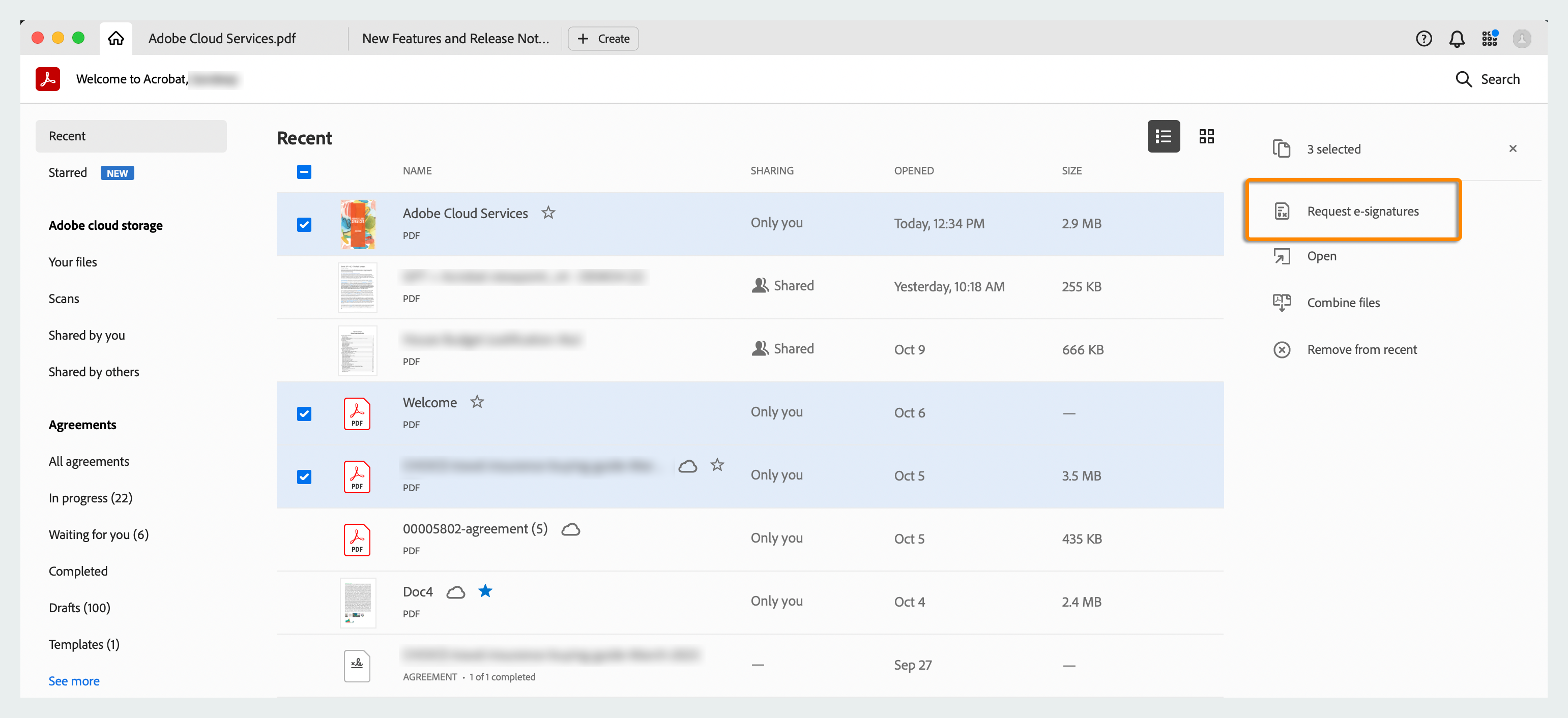The height and width of the screenshot is (718, 1568).
Task: Uncheck the Adobe Cloud Services checkbox
Action: pos(304,225)
